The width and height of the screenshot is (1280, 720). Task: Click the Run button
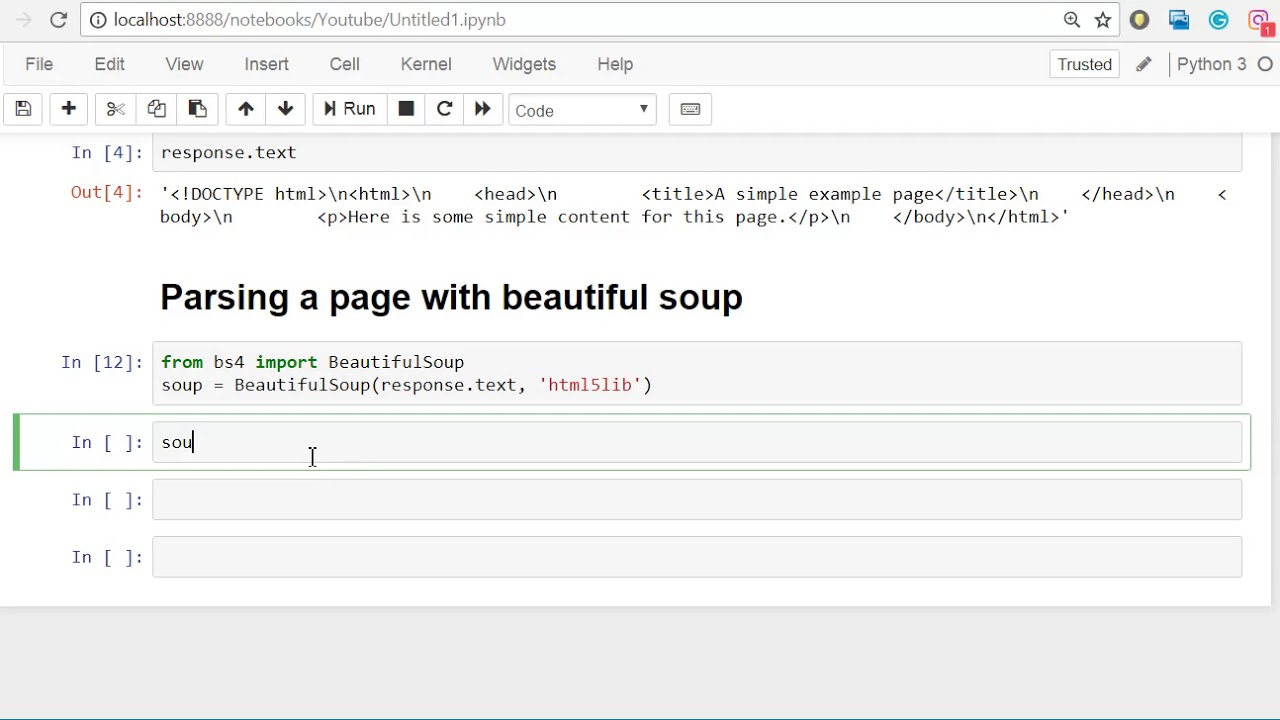[x=349, y=109]
